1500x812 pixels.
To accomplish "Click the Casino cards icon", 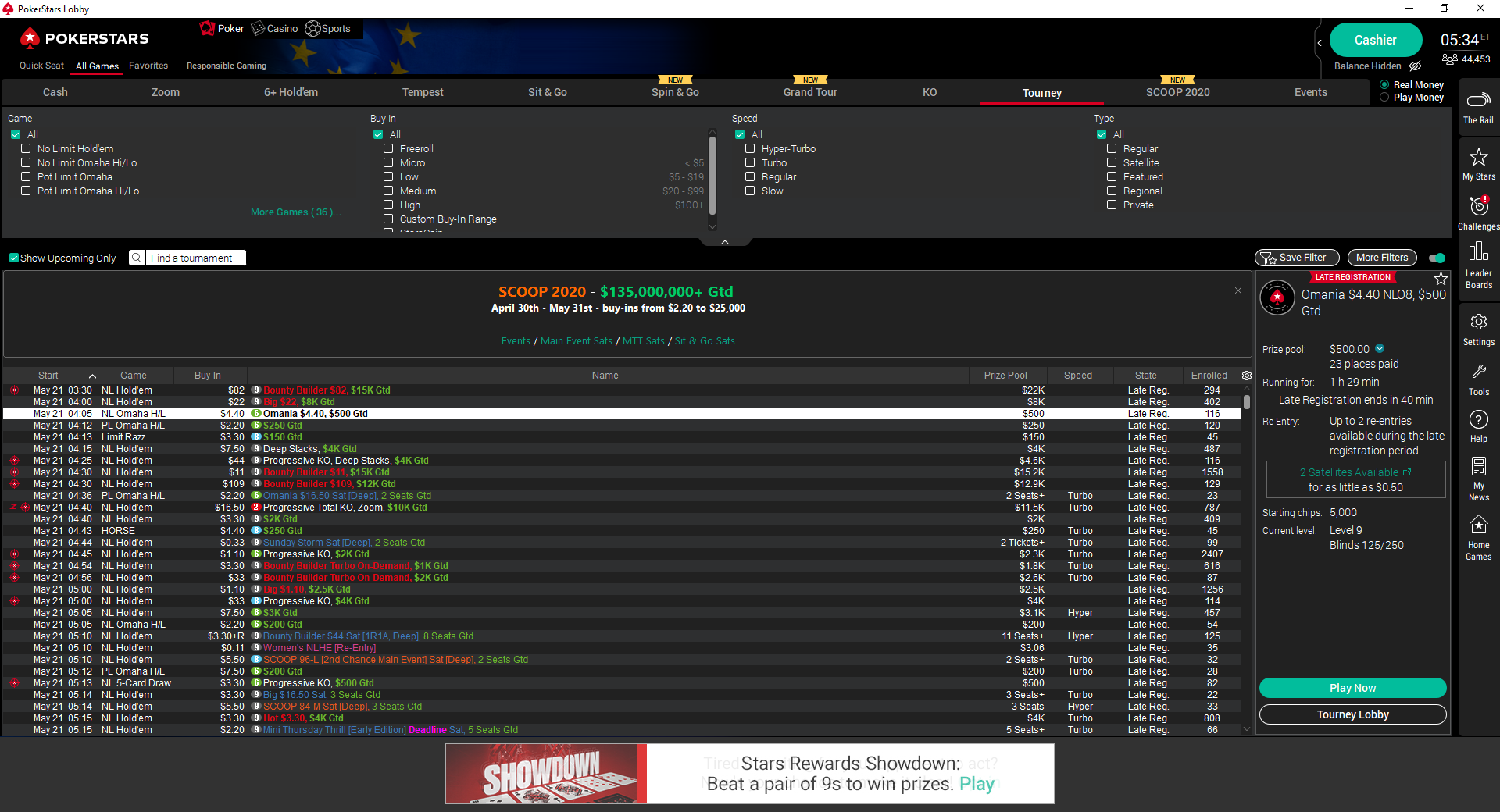I will click(x=258, y=29).
